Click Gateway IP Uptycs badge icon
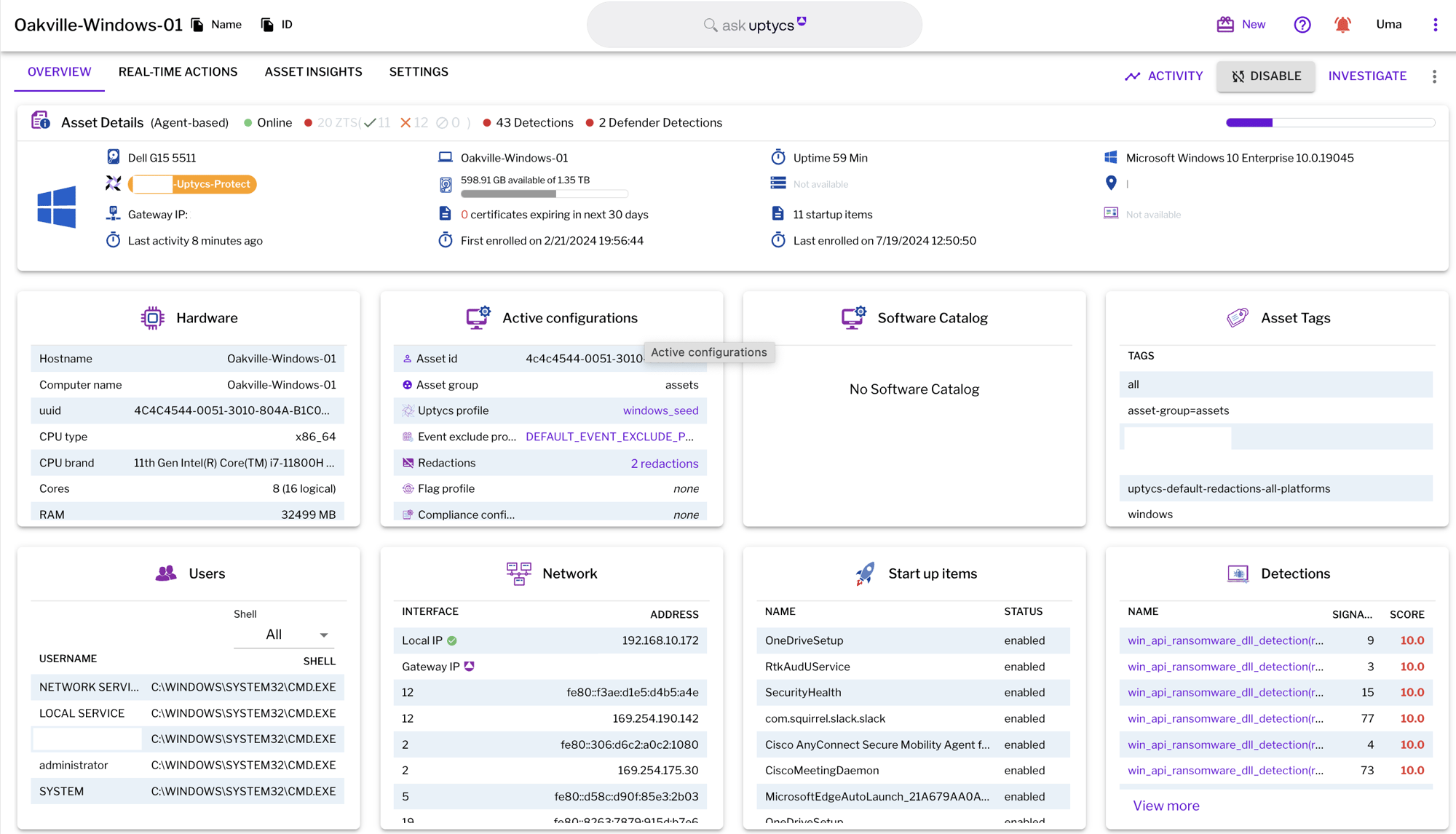Screen dimensions: 1456x834 point(470,666)
